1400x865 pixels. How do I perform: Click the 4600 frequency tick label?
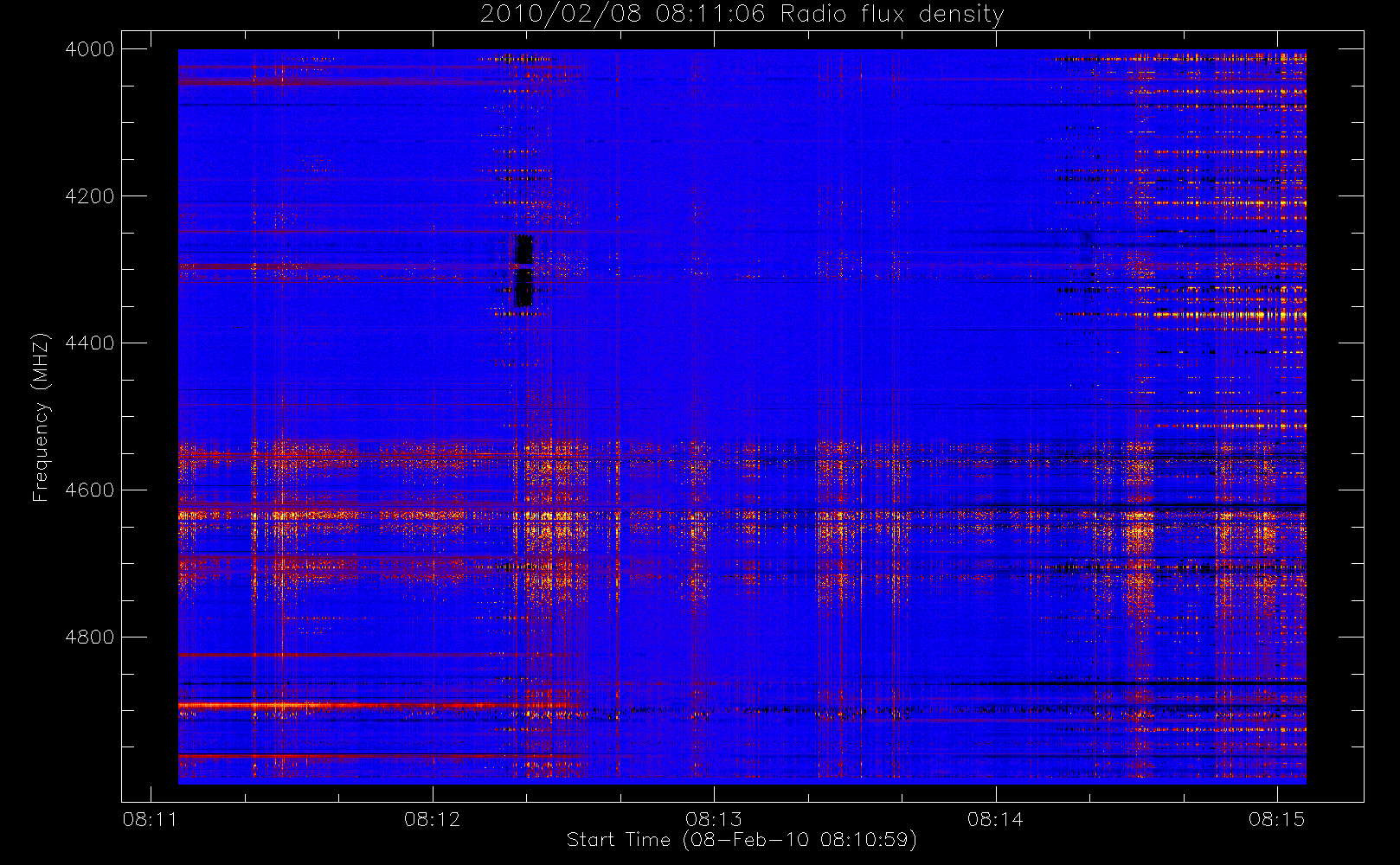click(x=90, y=490)
